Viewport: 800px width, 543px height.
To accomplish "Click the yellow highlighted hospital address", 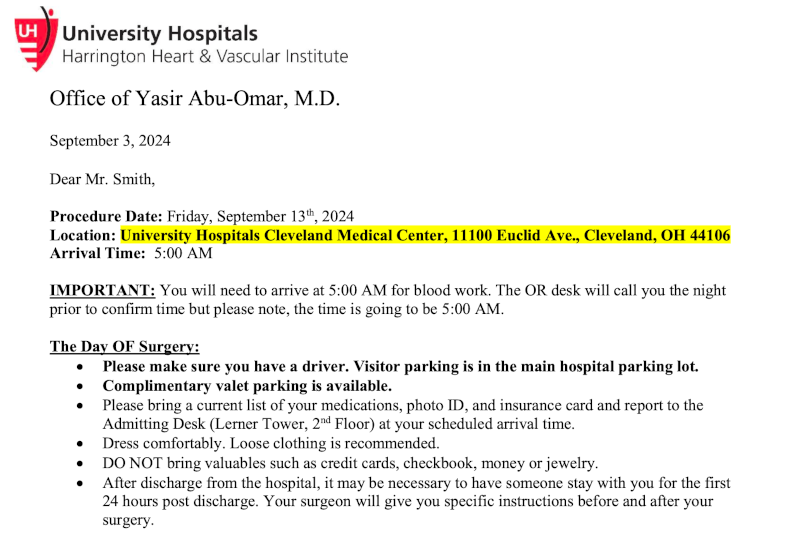I will click(x=425, y=235).
